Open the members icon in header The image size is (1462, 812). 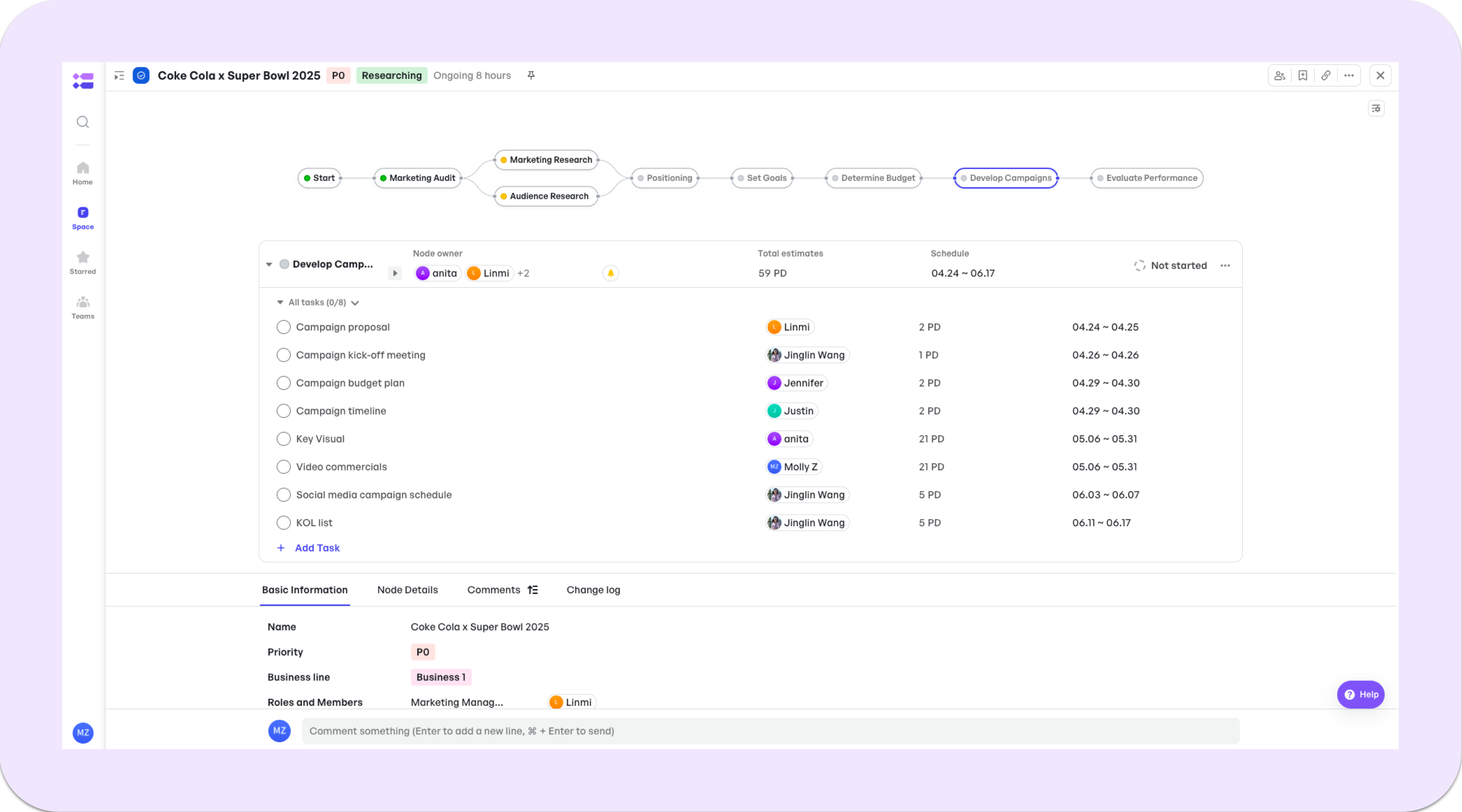(x=1280, y=76)
